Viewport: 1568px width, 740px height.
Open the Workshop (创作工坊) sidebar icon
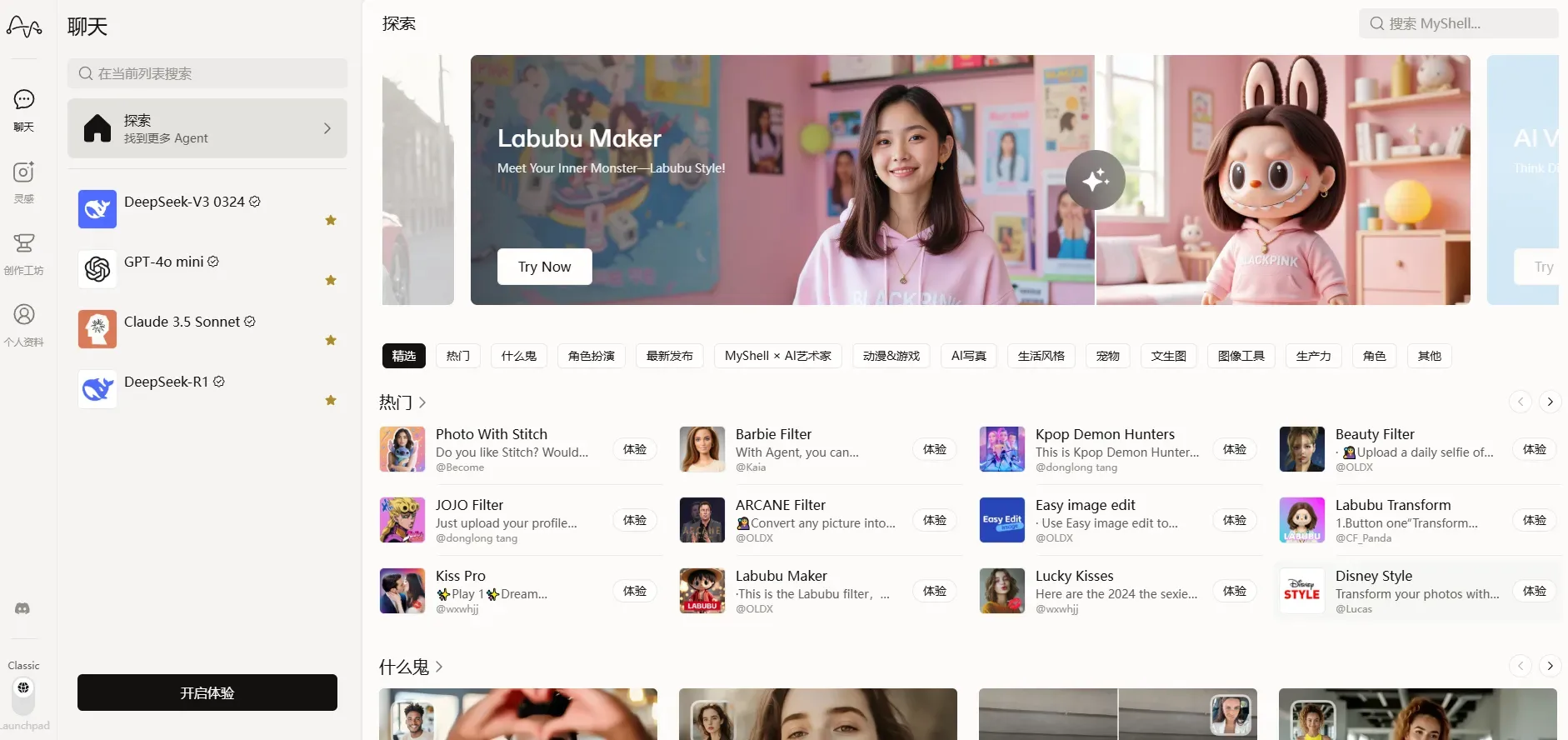point(24,252)
